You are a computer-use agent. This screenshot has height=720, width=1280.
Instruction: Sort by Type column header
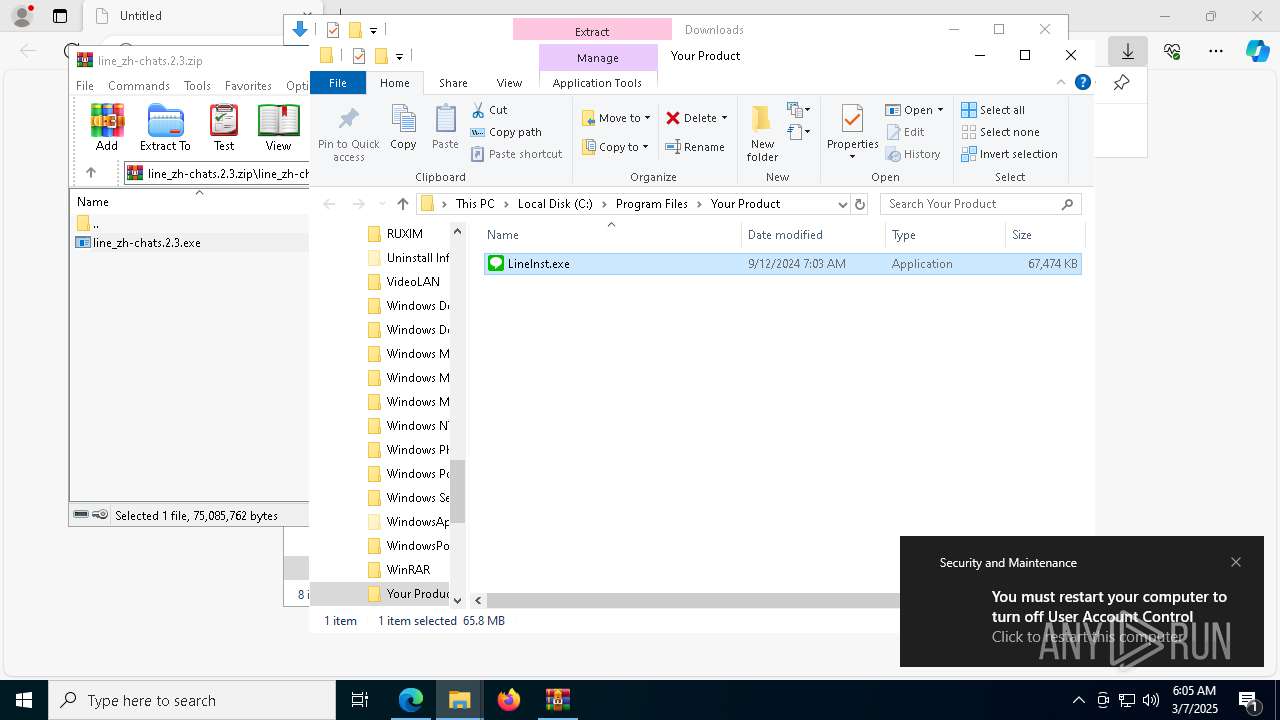pos(946,235)
